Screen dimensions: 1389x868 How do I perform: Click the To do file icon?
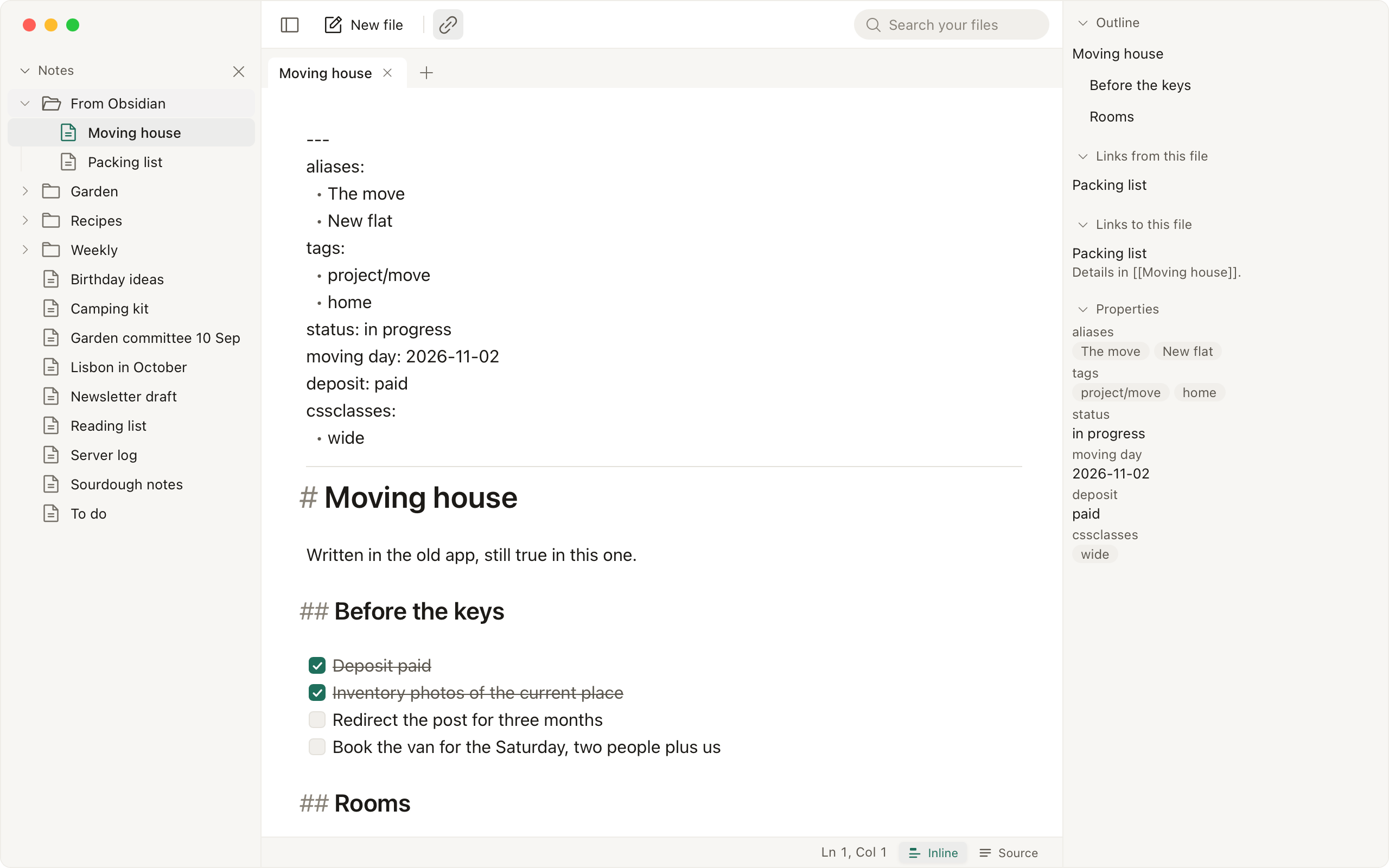click(x=51, y=513)
